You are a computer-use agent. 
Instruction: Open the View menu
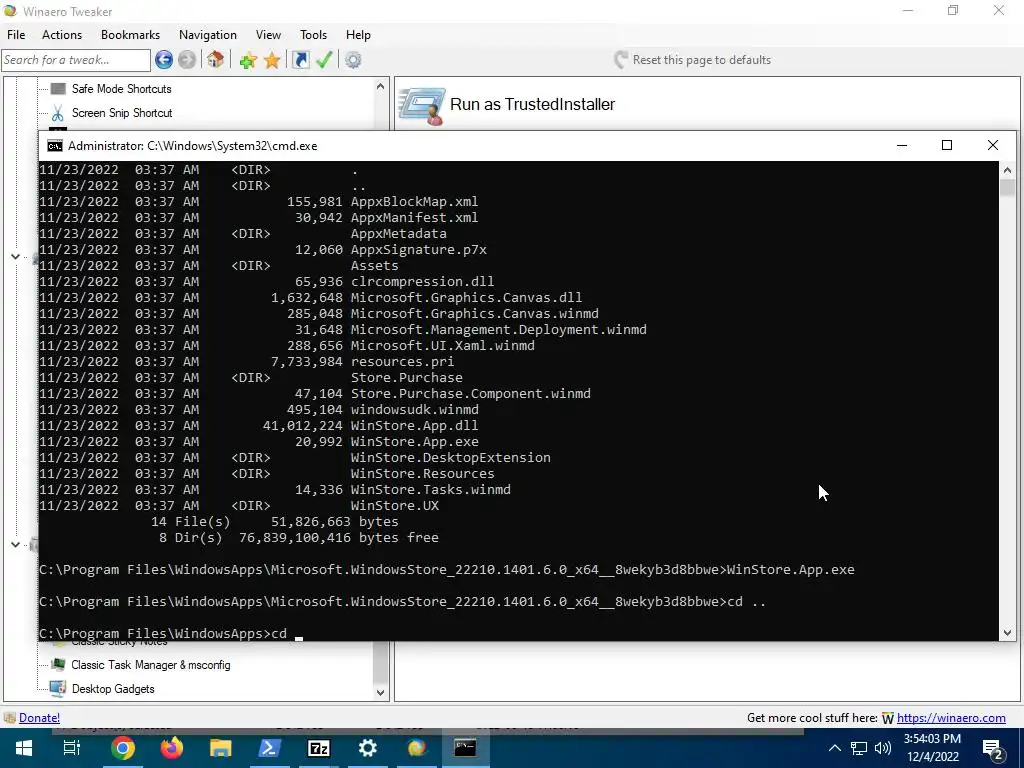coord(268,35)
